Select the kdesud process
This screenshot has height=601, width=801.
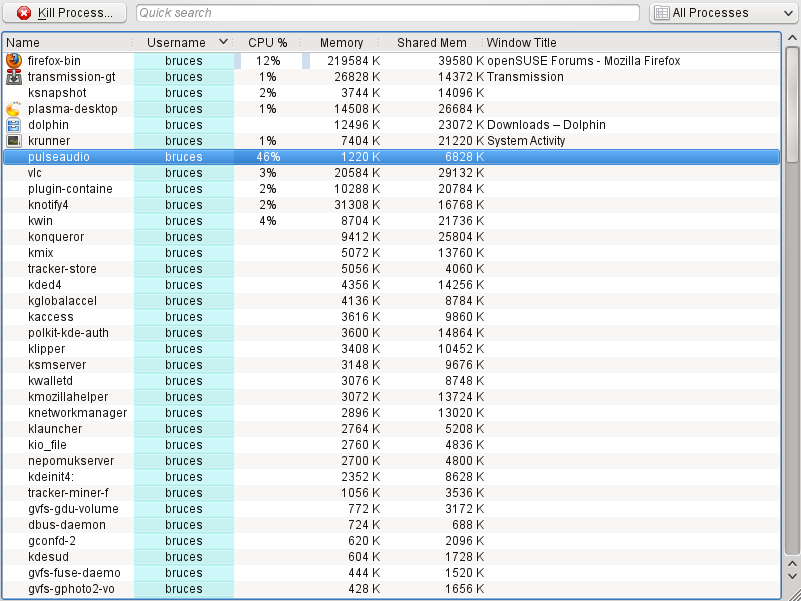click(48, 557)
